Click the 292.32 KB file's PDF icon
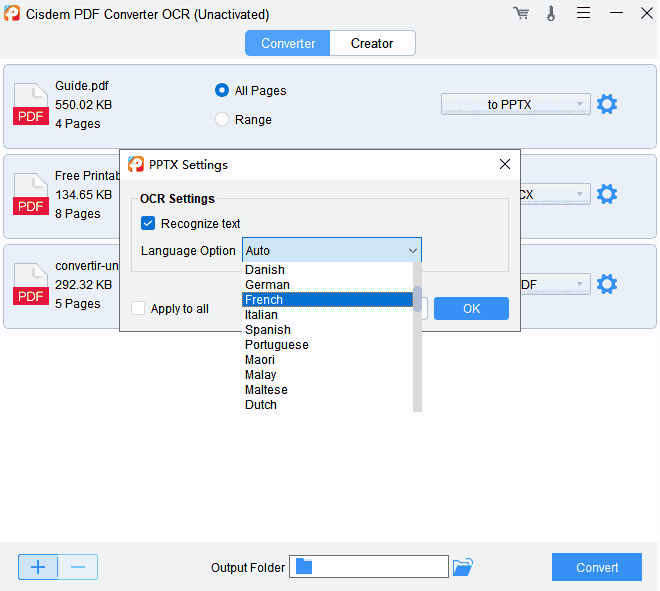Image resolution: width=660 pixels, height=591 pixels. [31, 284]
